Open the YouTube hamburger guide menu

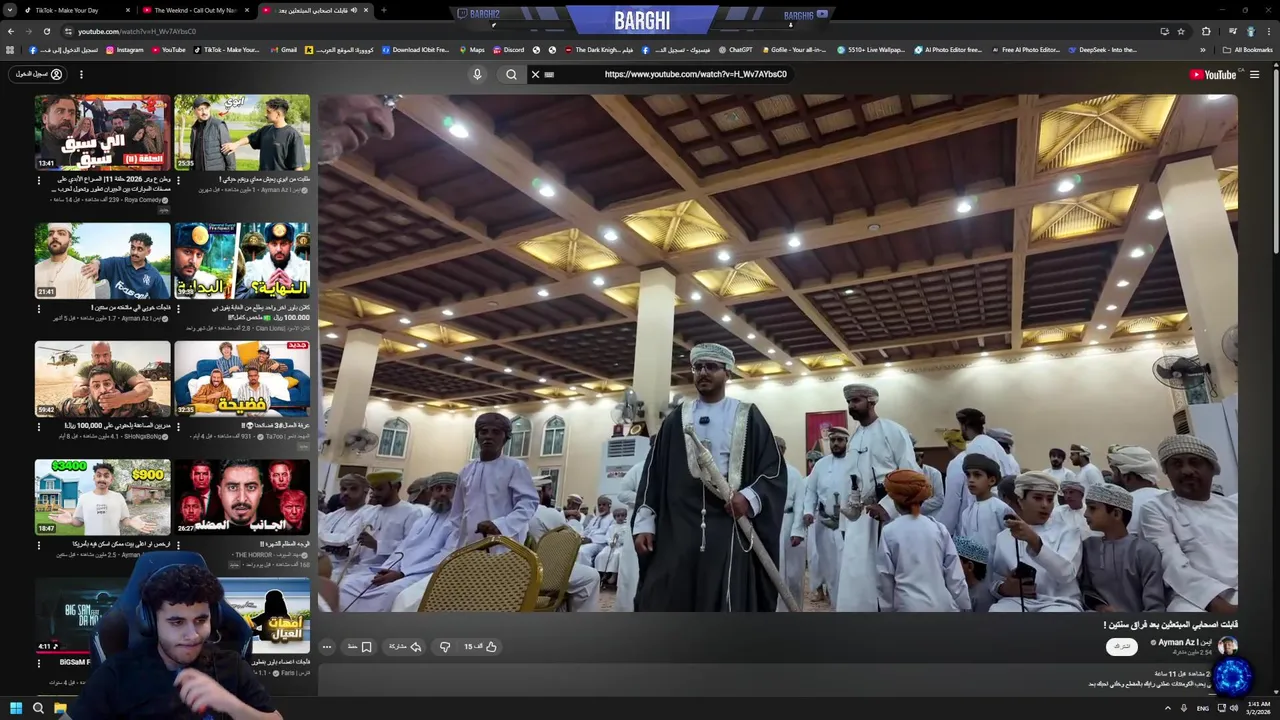[x=1255, y=74]
